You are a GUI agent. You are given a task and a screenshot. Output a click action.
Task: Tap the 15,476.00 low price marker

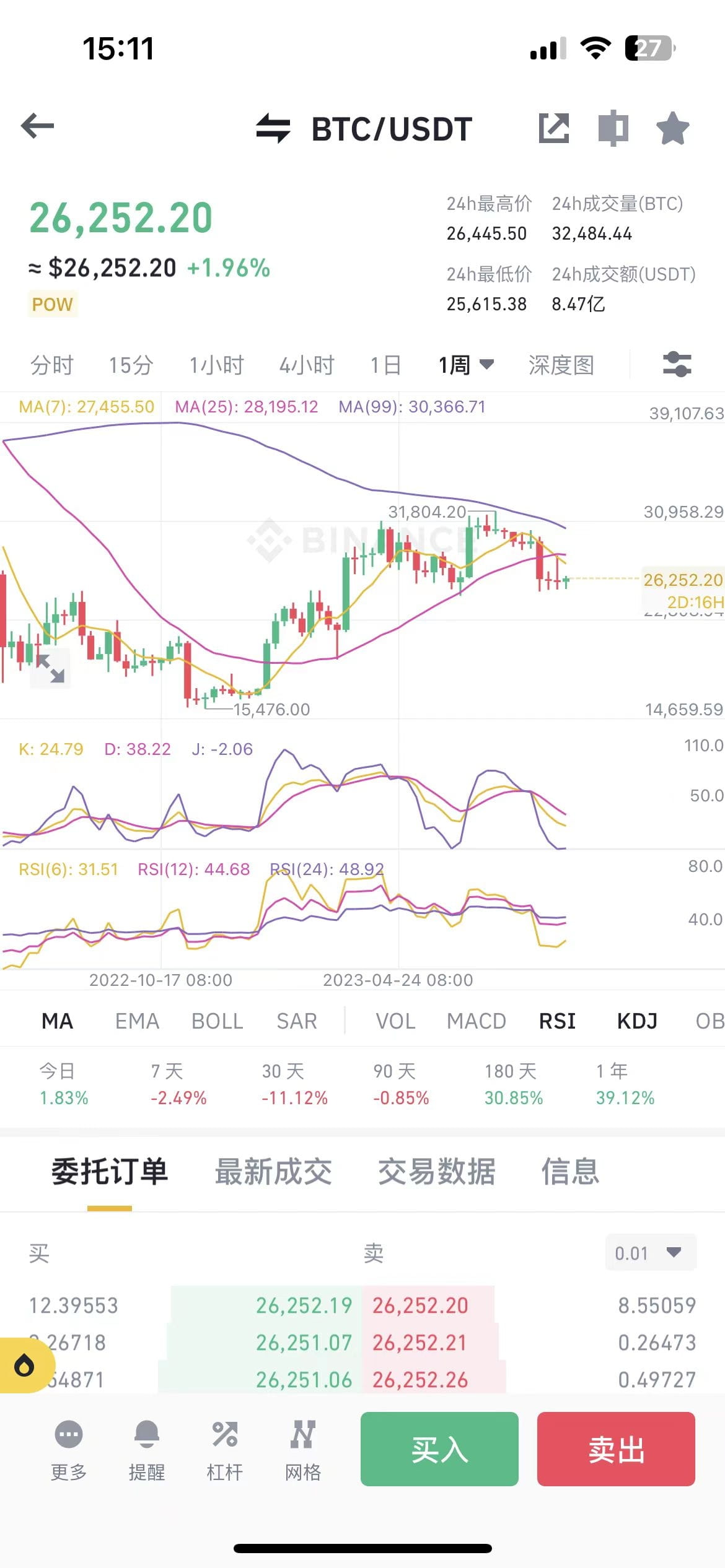point(271,710)
